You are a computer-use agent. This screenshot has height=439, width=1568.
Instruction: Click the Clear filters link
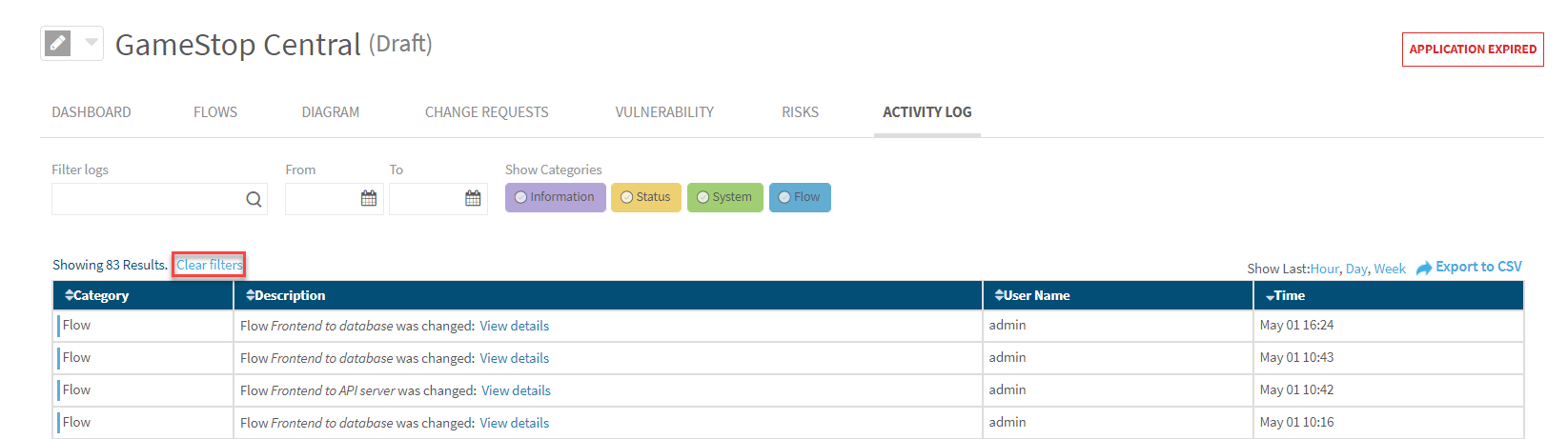(210, 265)
